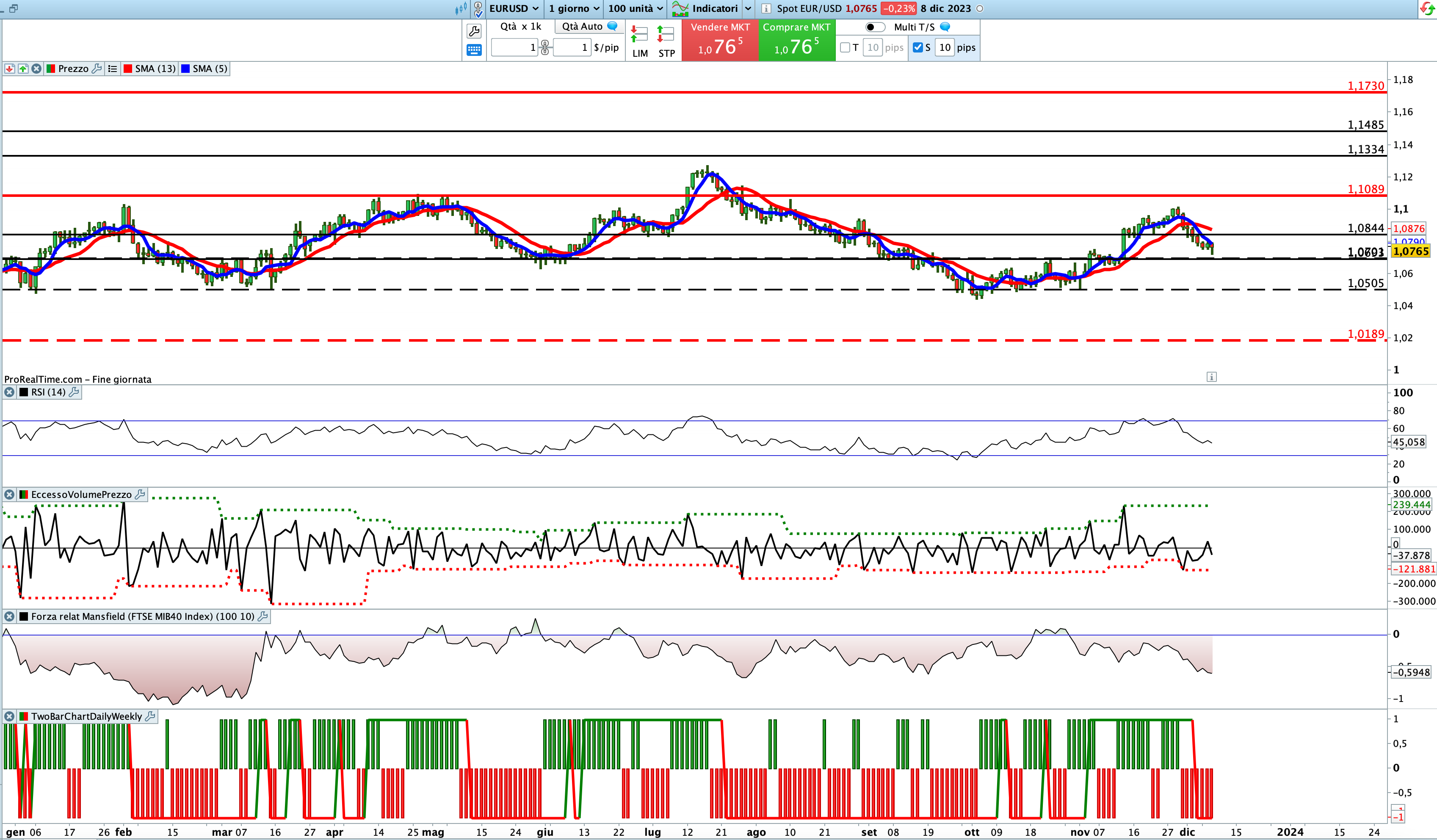Click the Qtà quantity input field
This screenshot has height=840, width=1437.
click(514, 47)
